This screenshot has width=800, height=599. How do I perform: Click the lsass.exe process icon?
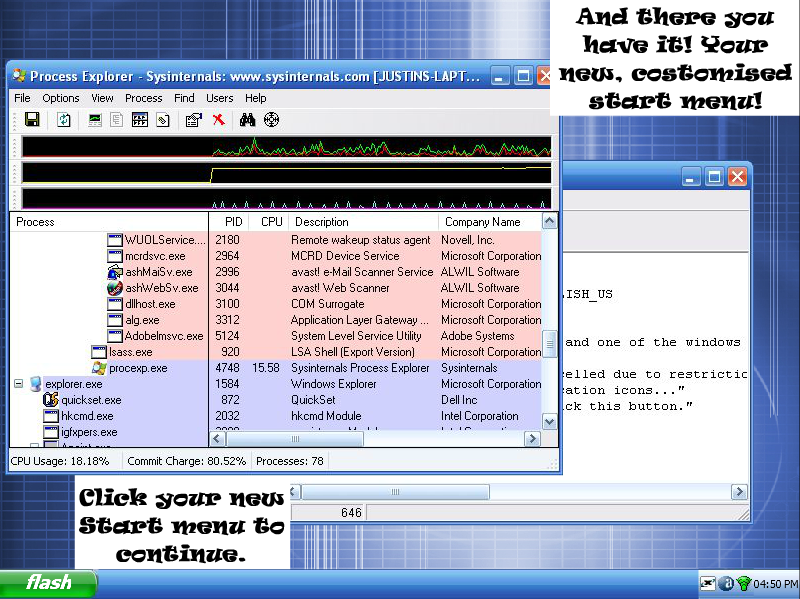[x=99, y=352]
